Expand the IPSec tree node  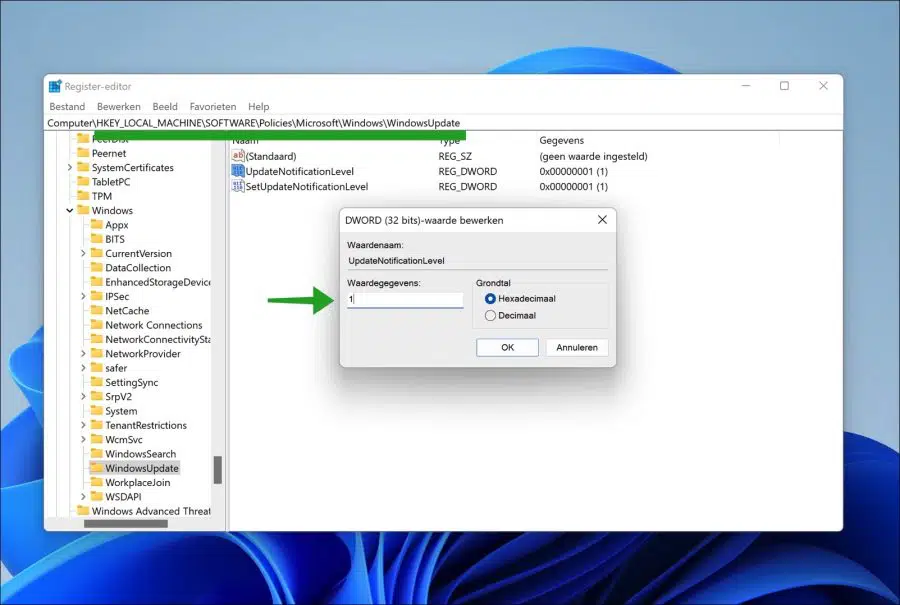click(83, 296)
